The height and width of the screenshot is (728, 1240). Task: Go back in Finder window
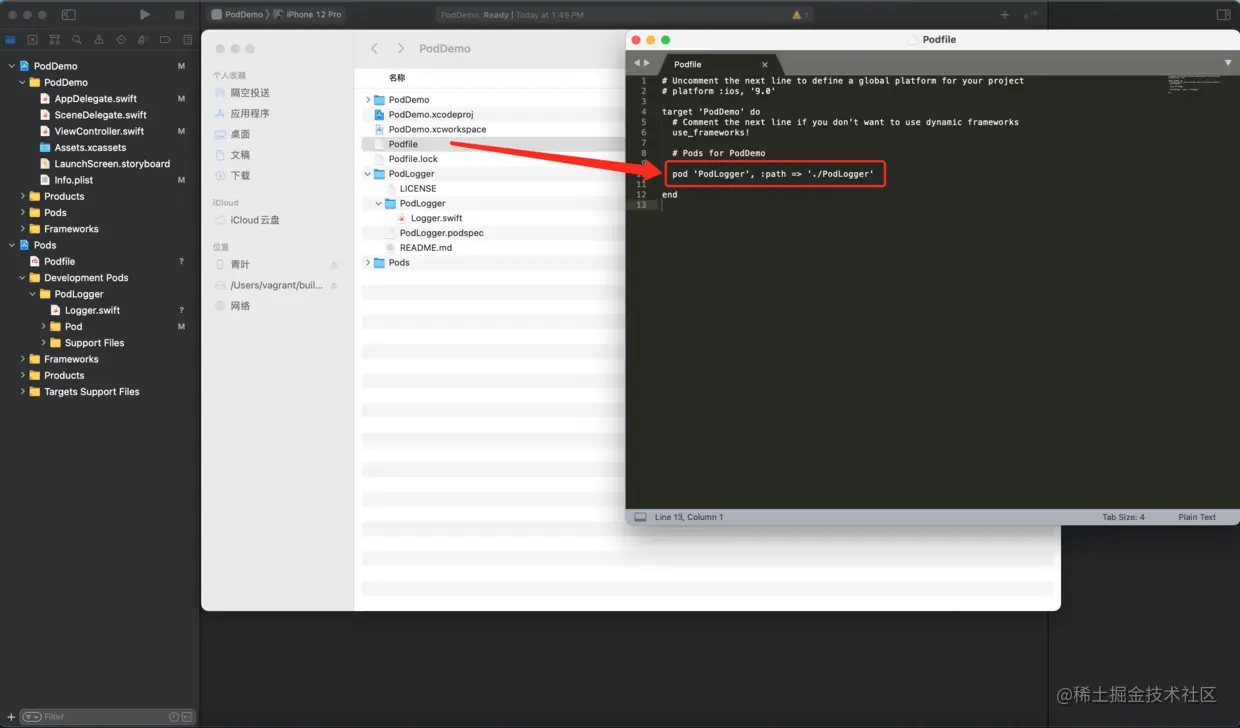374,48
